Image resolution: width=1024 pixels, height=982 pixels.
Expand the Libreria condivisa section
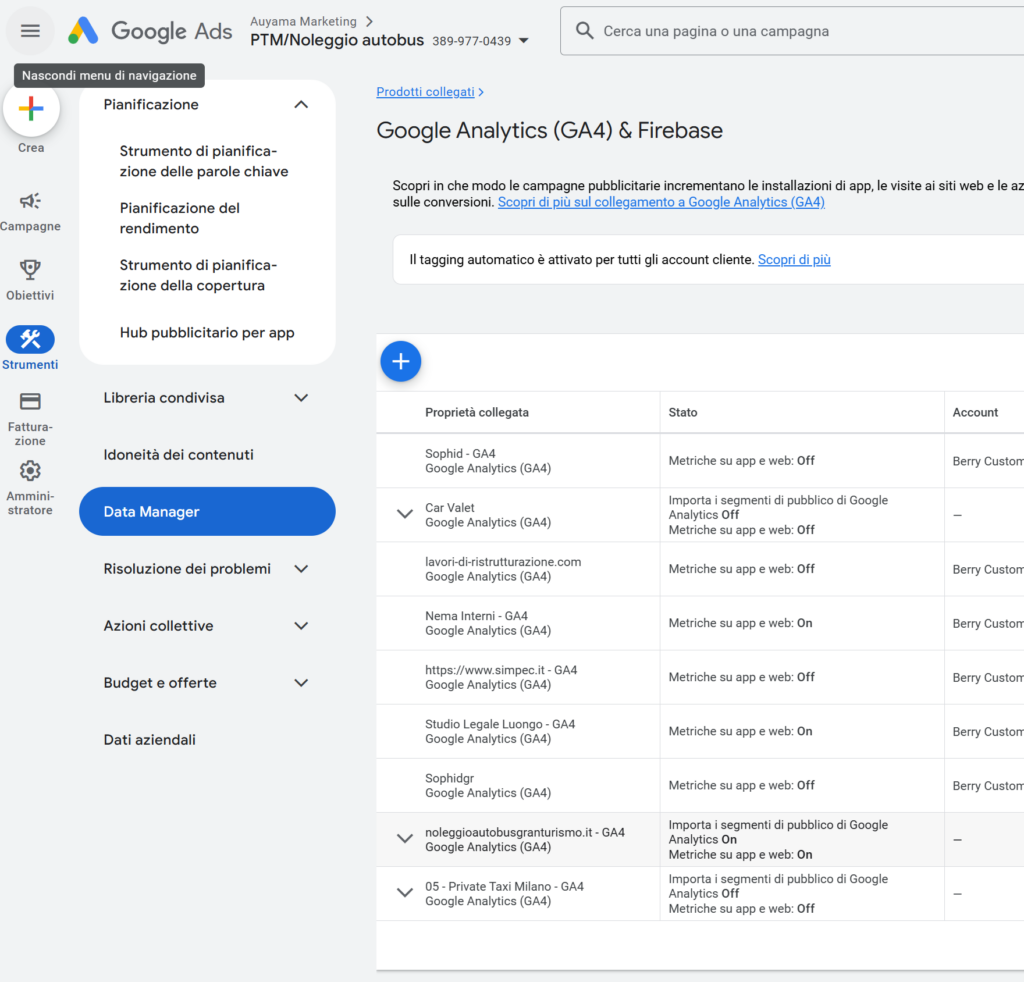301,398
